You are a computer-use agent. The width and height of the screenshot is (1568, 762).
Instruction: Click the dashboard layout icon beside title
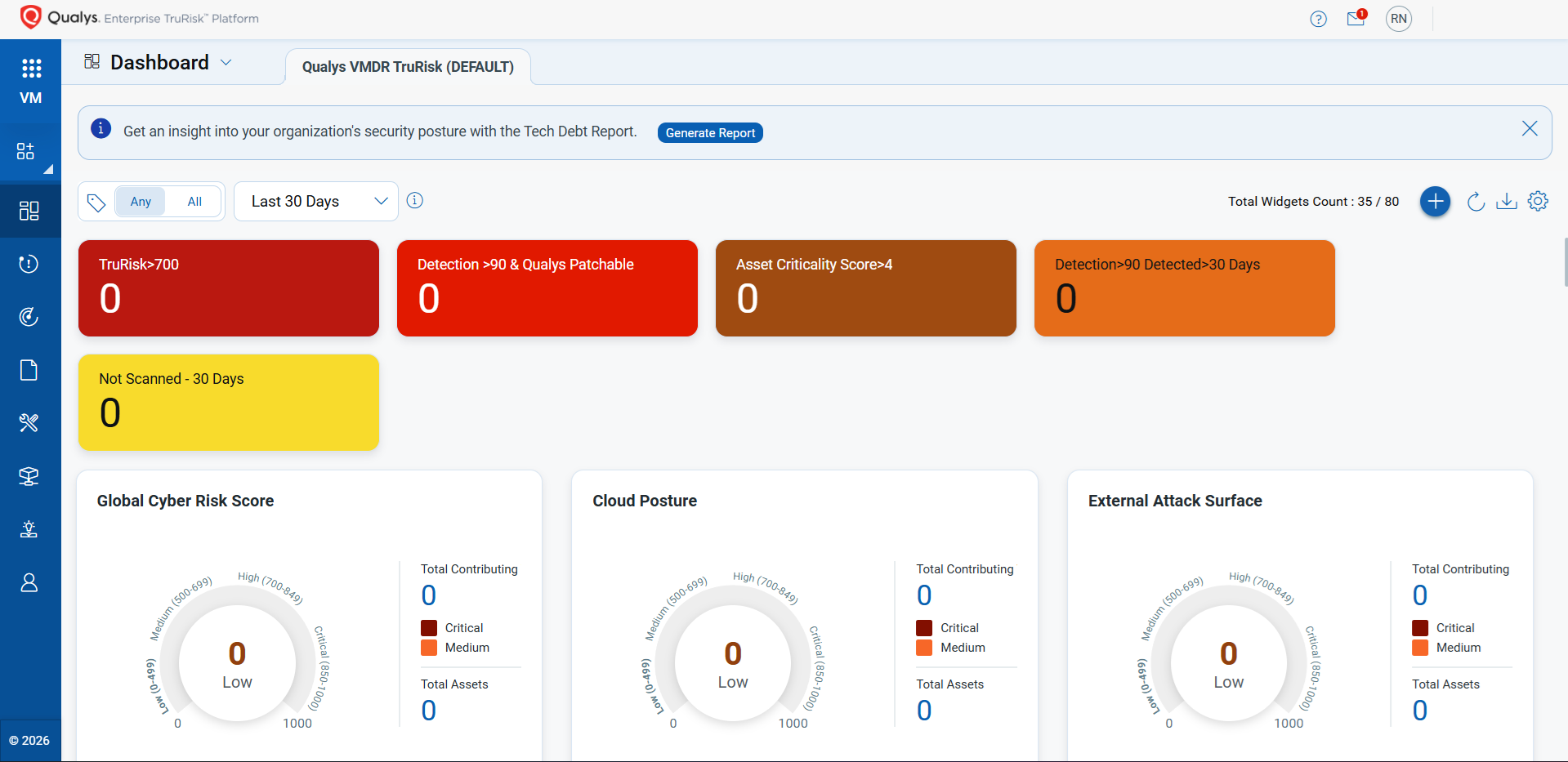click(x=92, y=62)
